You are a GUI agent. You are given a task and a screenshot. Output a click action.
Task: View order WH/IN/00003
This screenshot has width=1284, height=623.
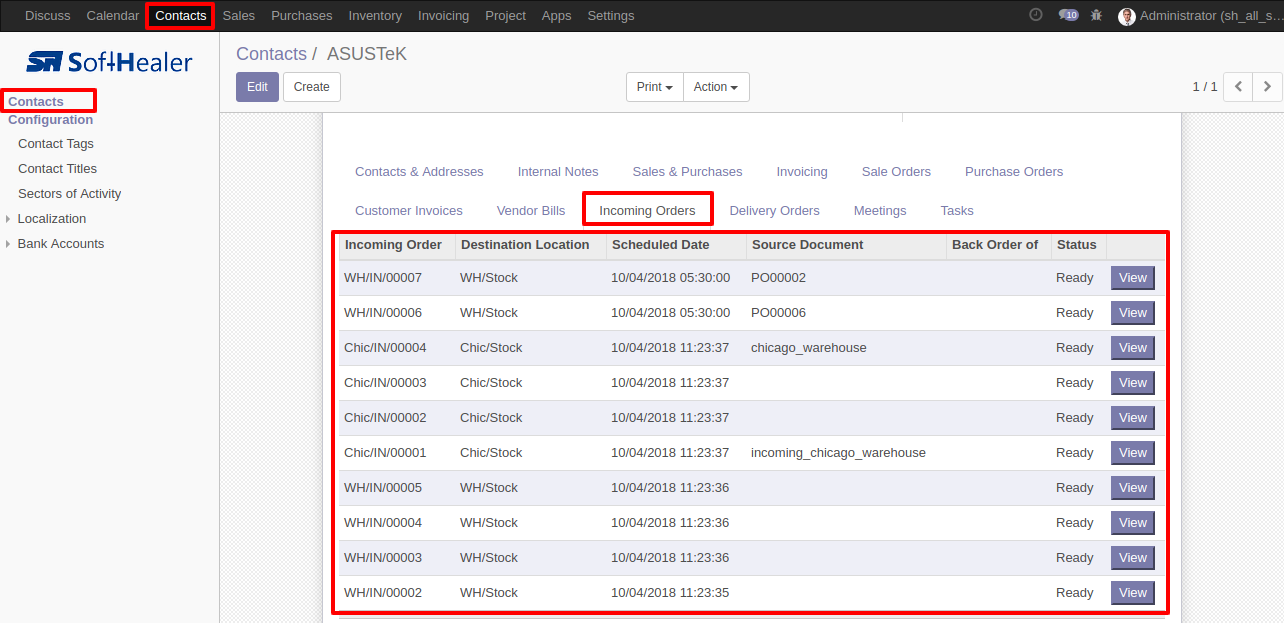pyautogui.click(x=1133, y=558)
